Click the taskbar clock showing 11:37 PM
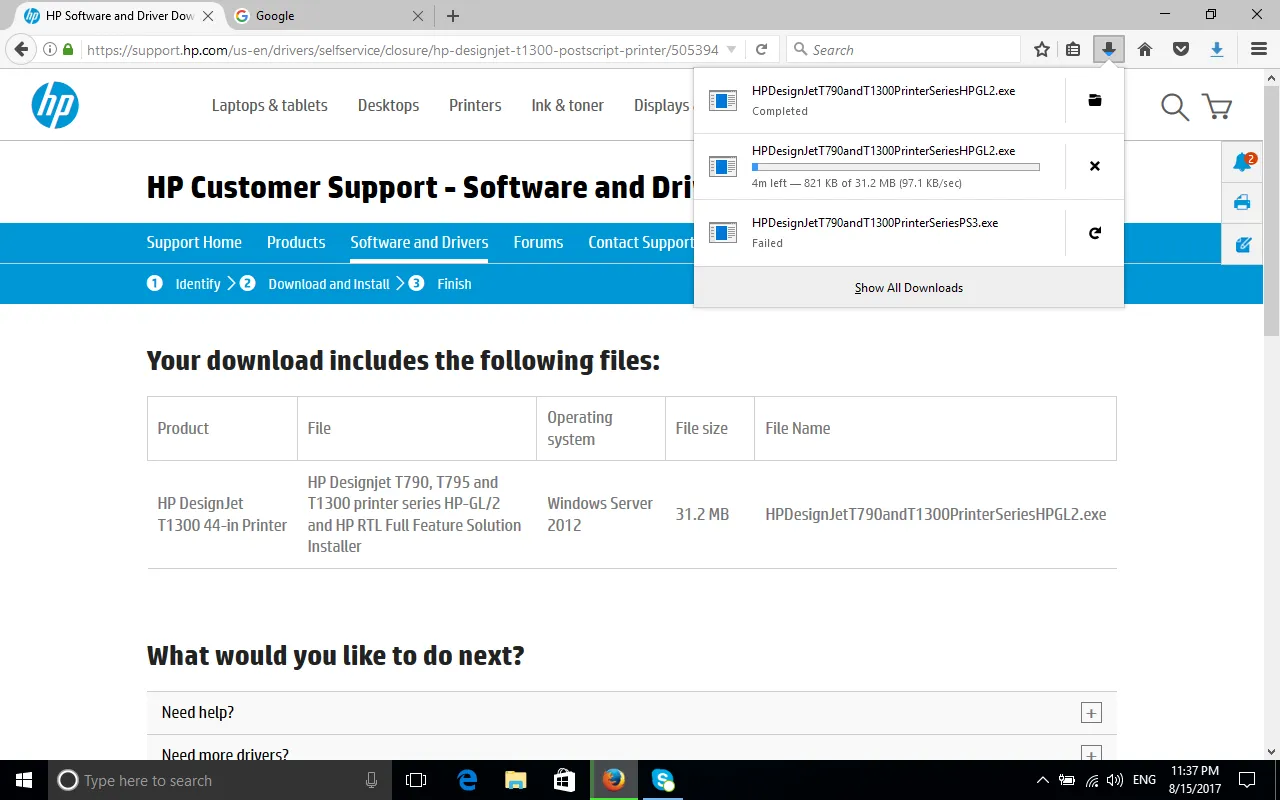The width and height of the screenshot is (1280, 800). pyautogui.click(x=1194, y=780)
